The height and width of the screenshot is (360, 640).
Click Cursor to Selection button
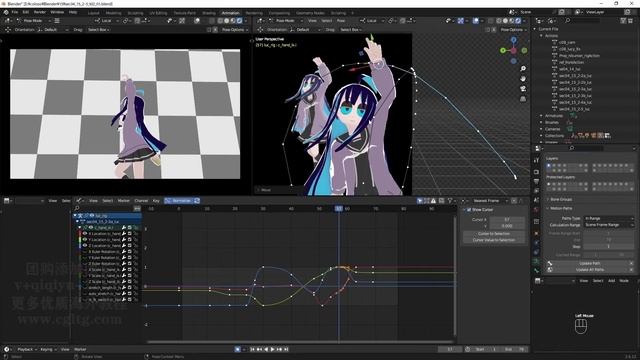click(494, 234)
